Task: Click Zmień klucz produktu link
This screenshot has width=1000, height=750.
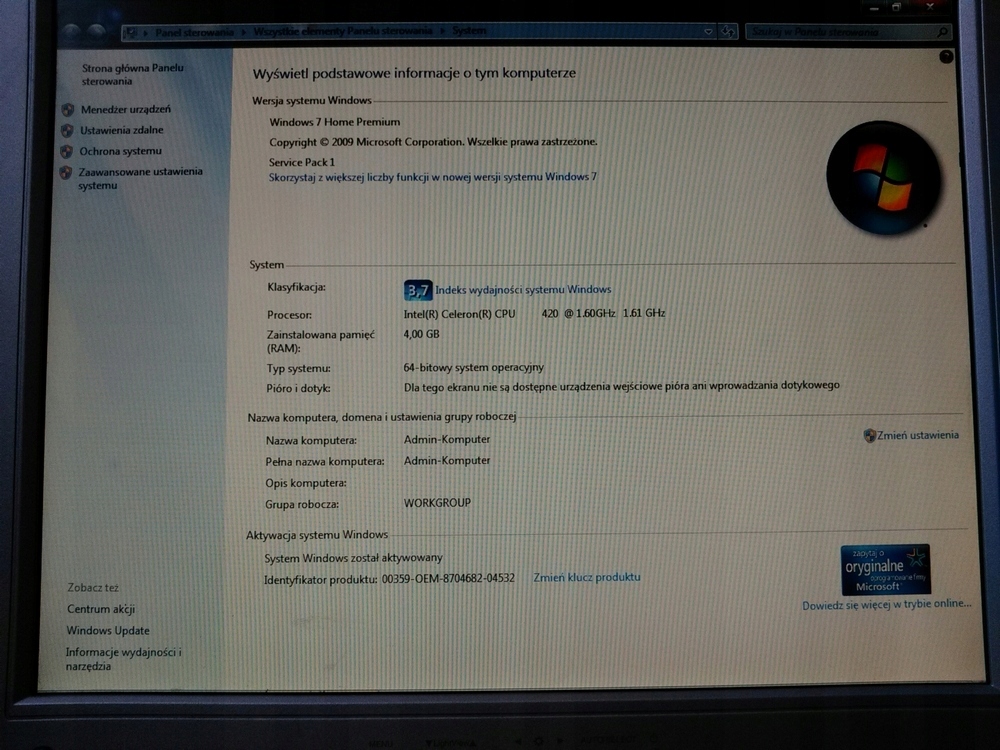Action: coord(587,577)
